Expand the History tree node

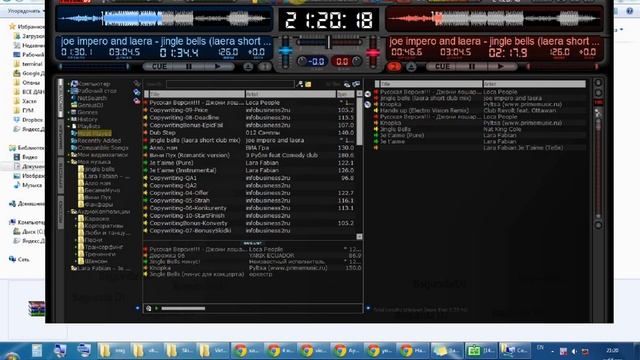point(69,119)
